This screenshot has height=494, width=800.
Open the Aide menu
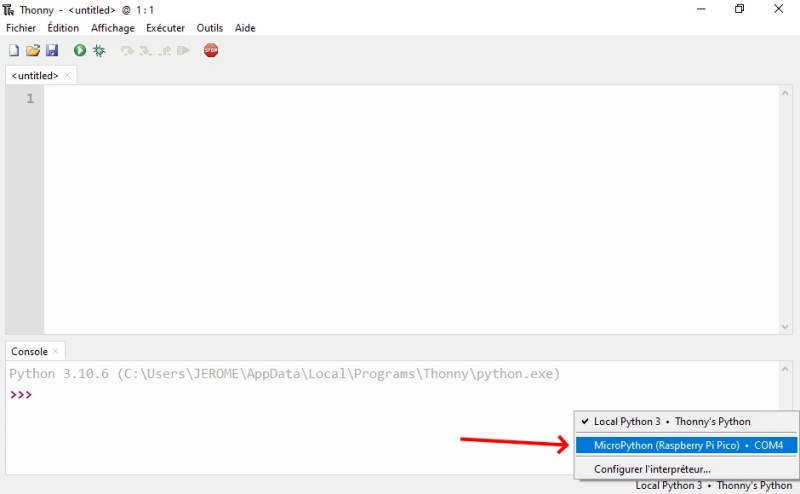point(245,28)
